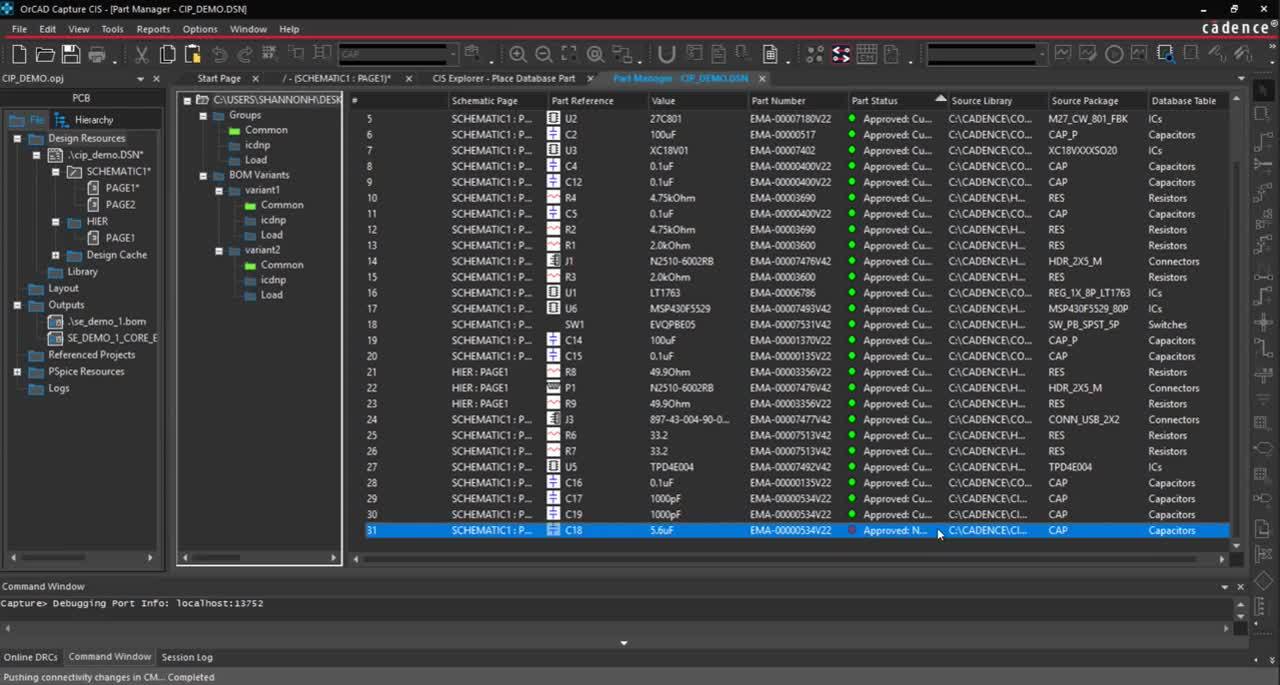Image resolution: width=1280 pixels, height=685 pixels.
Task: Save the current project
Action: [x=71, y=54]
